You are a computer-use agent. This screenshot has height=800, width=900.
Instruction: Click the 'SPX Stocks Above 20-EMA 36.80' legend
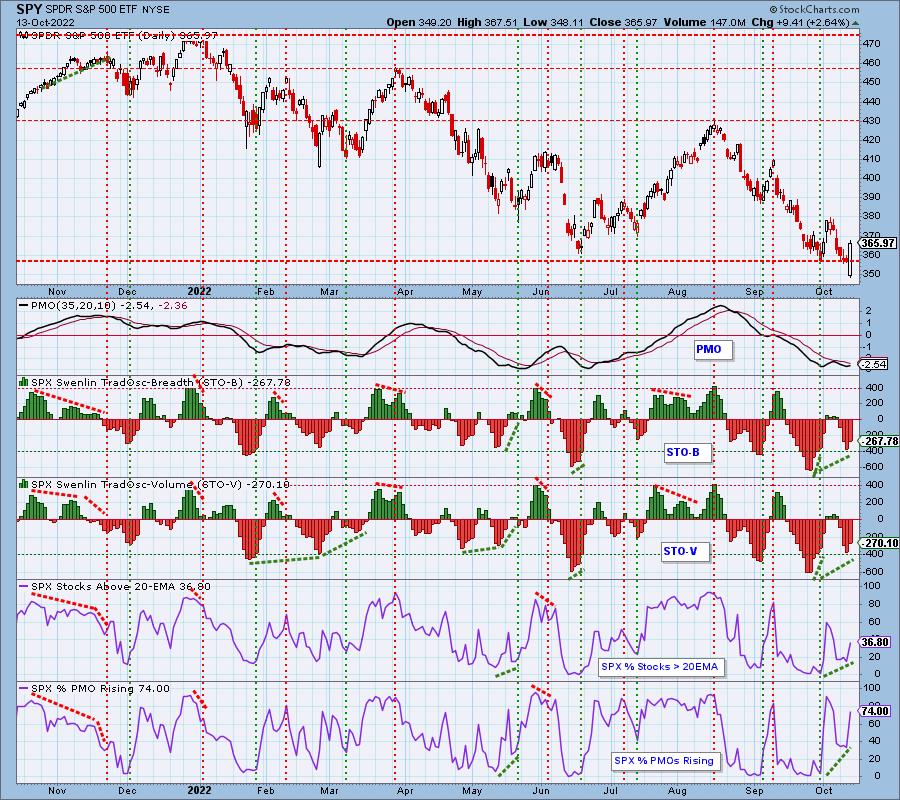click(121, 587)
